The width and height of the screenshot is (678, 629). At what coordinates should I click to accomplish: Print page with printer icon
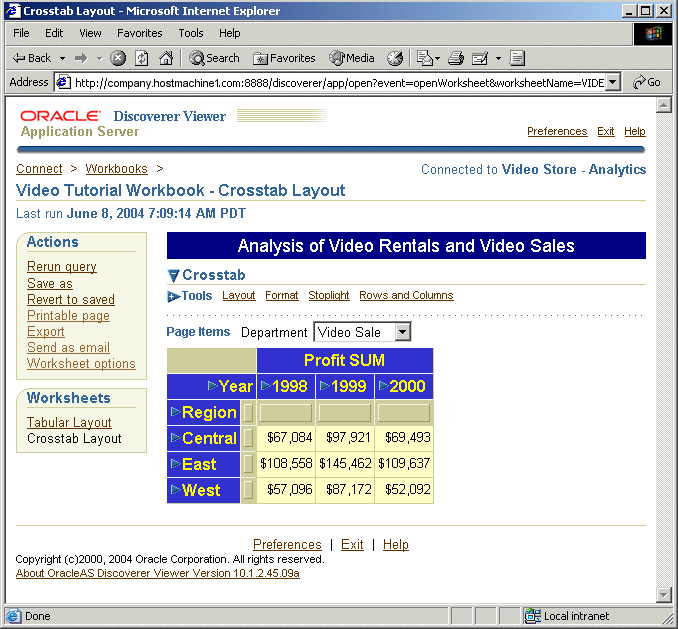pos(455,58)
